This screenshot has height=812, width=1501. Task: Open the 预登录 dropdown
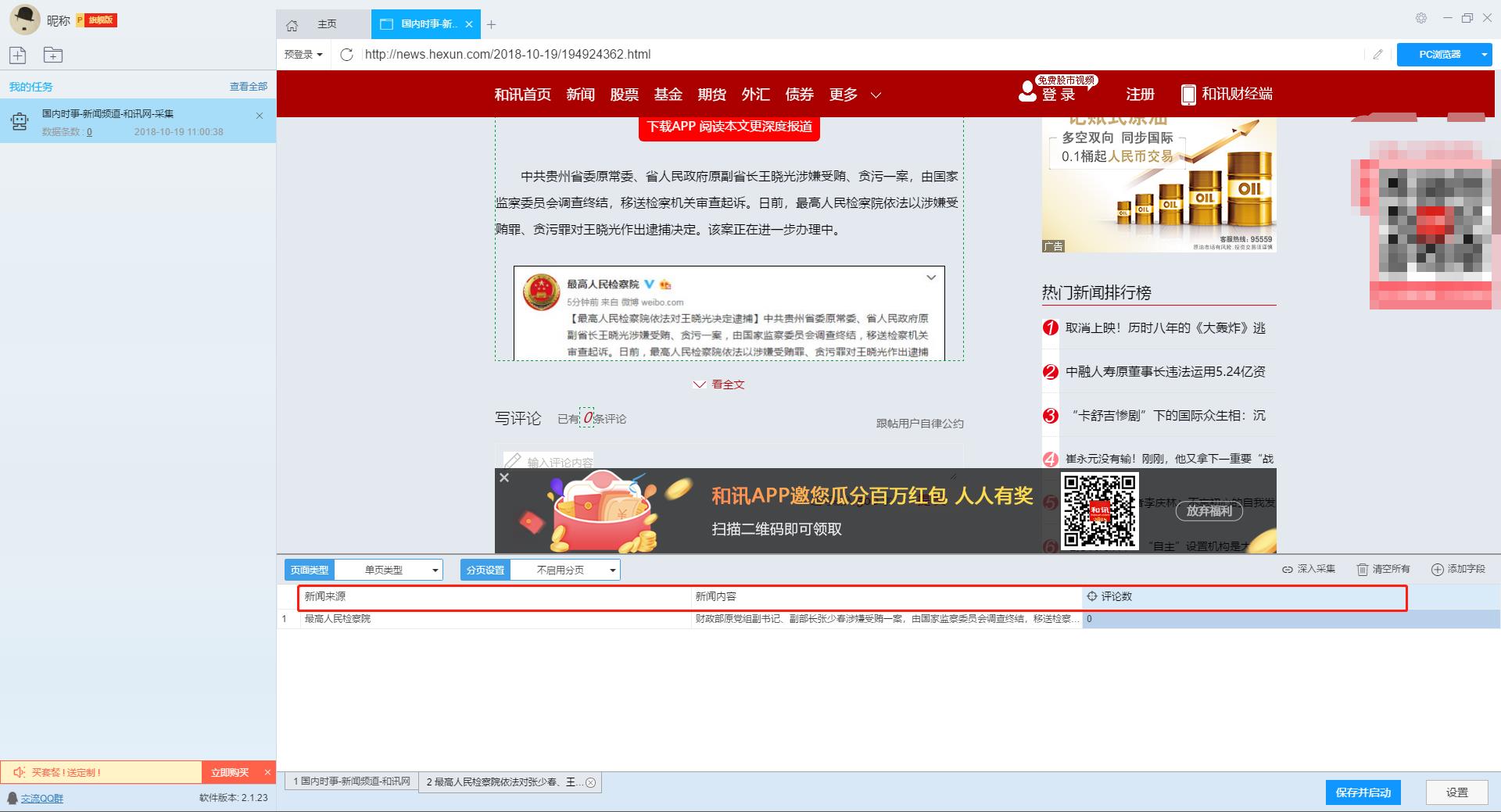(x=303, y=54)
